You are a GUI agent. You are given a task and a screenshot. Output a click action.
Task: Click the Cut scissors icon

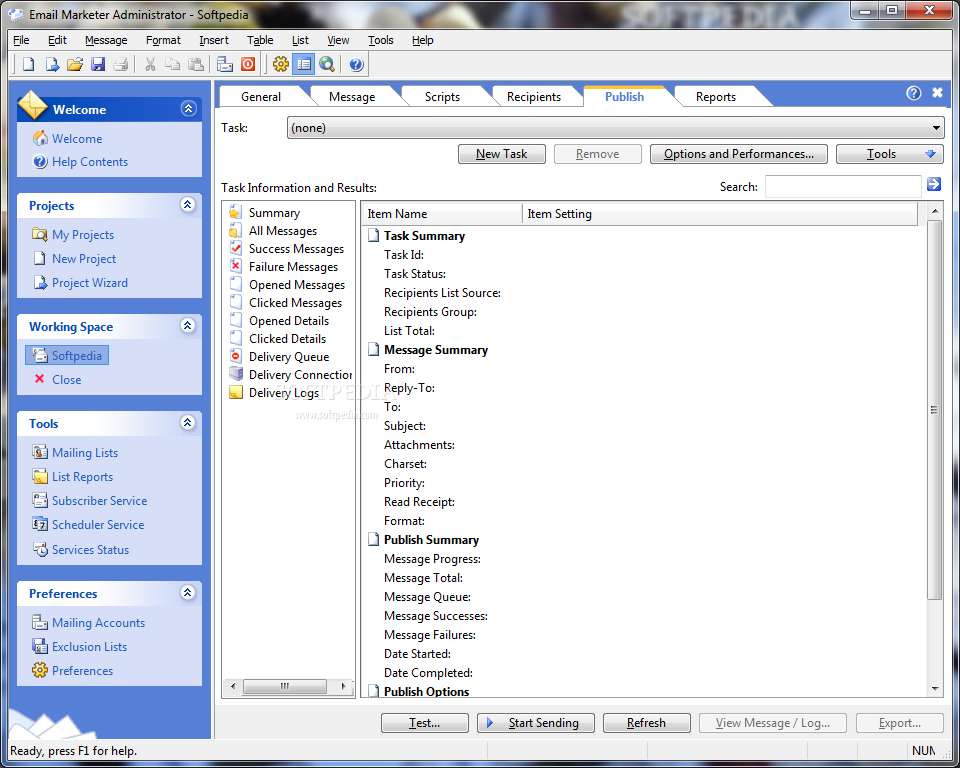150,64
